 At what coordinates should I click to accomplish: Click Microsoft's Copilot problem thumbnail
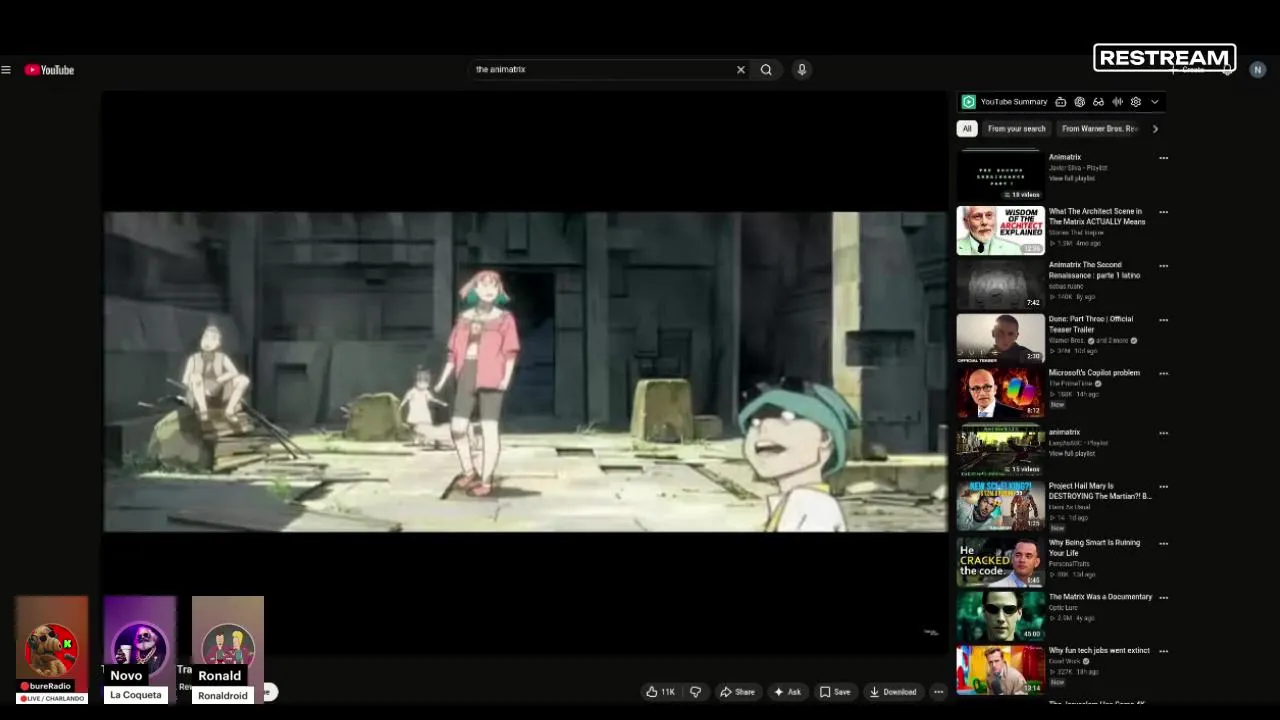[x=1001, y=392]
